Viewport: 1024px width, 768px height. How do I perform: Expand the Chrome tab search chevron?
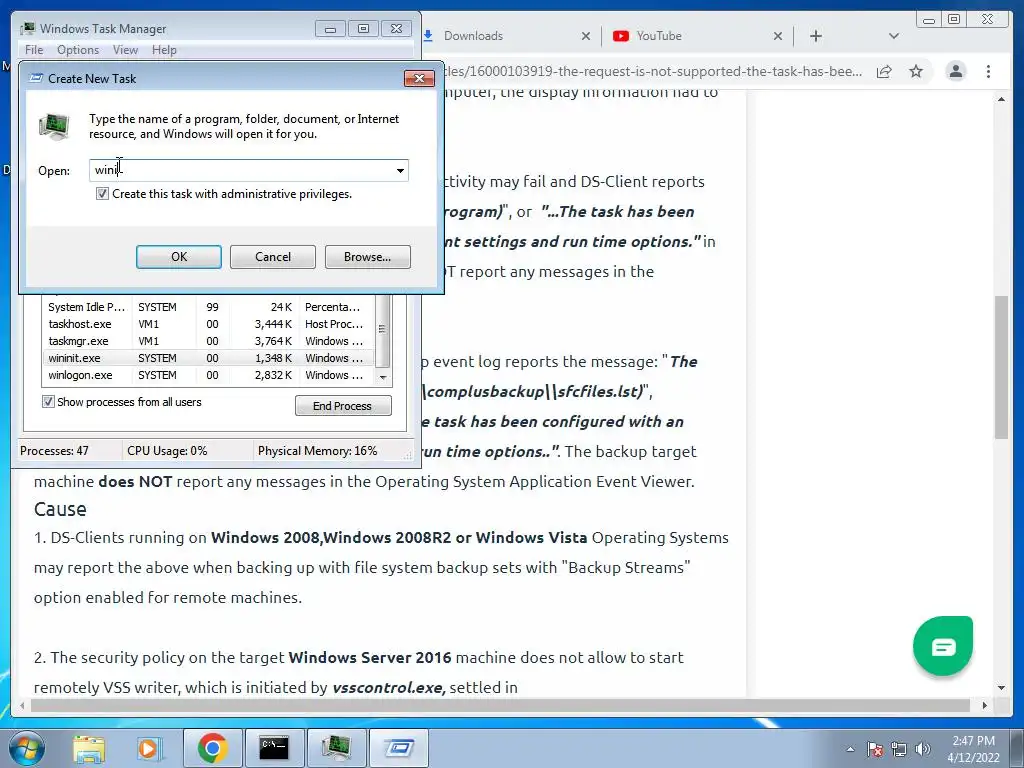893,36
